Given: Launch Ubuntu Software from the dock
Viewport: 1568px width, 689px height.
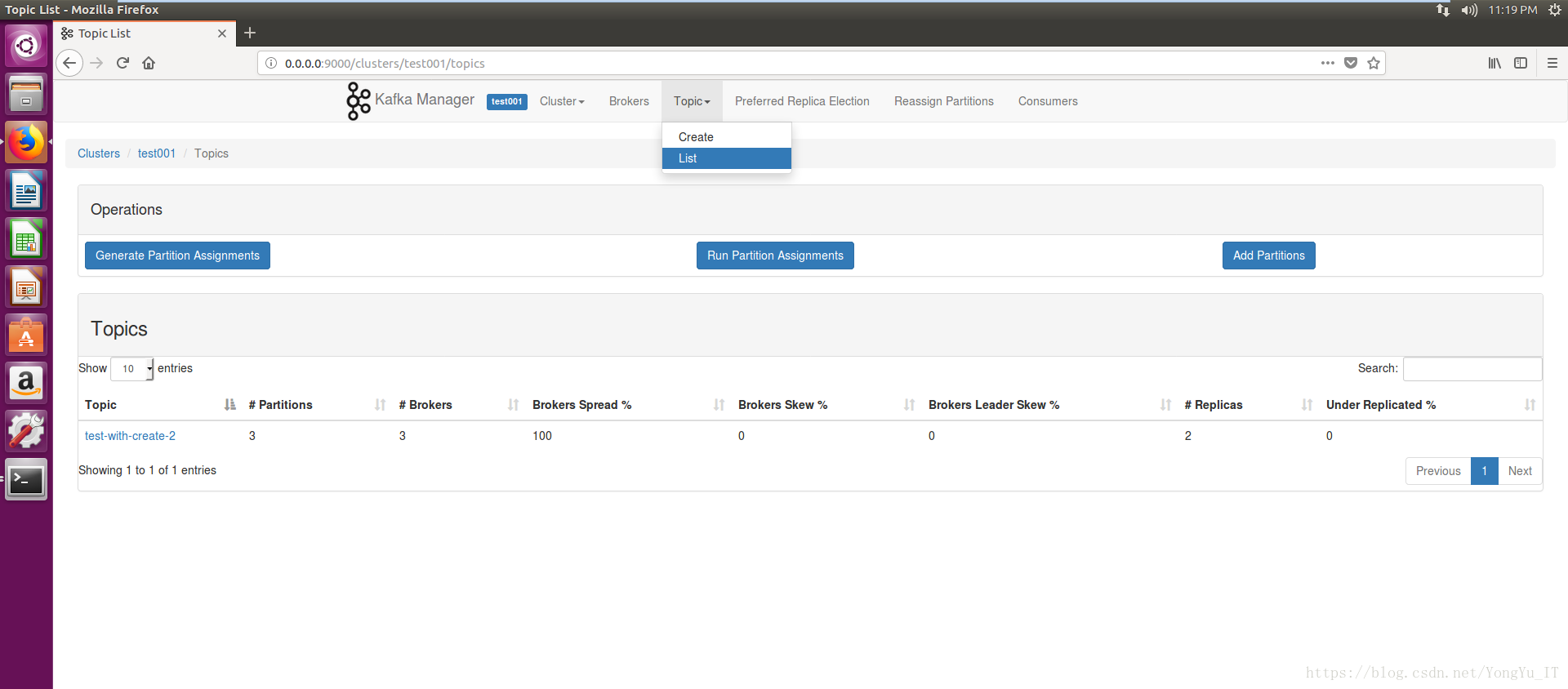Looking at the screenshot, I should (x=26, y=335).
